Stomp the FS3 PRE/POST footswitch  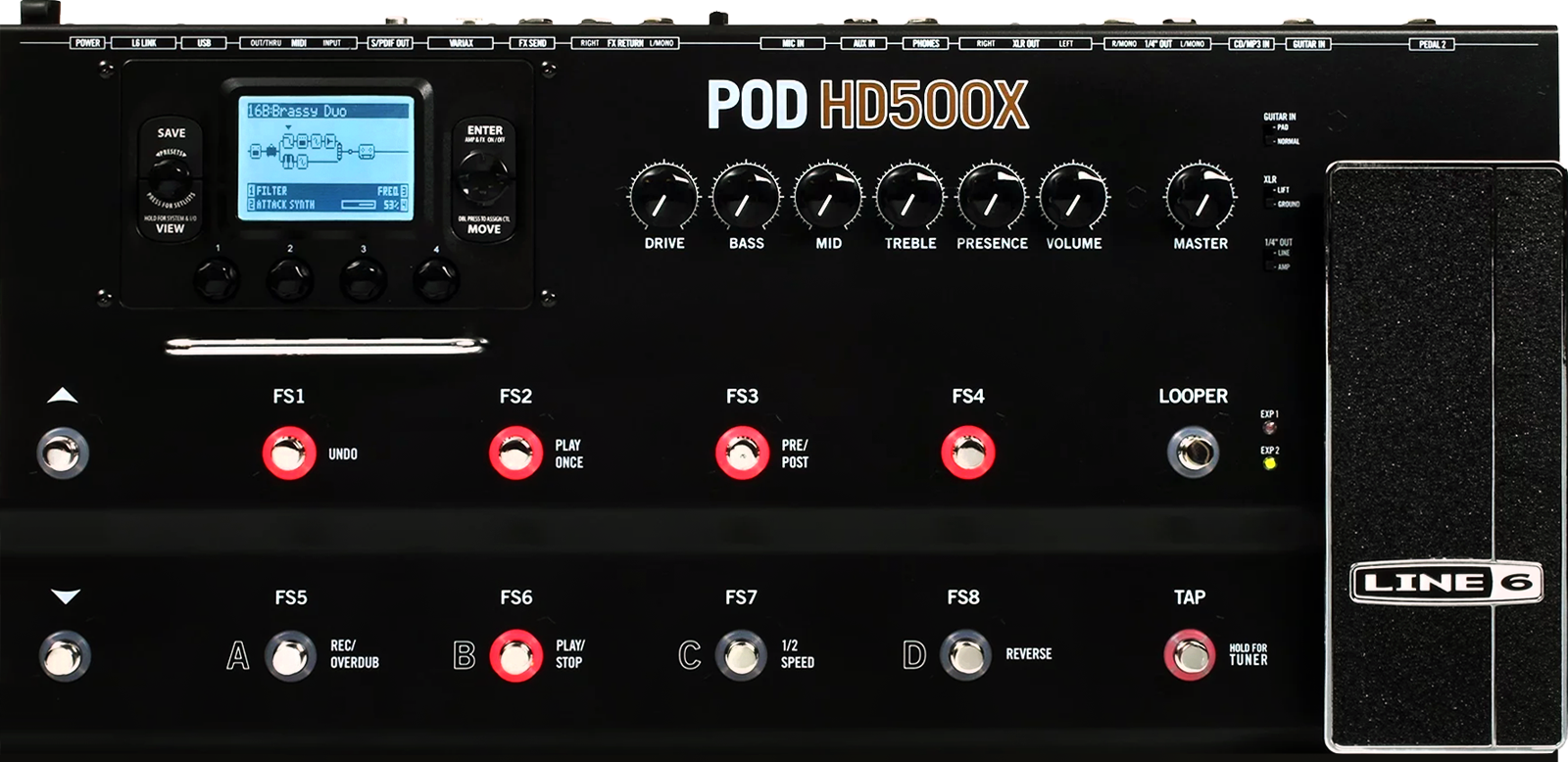tap(742, 453)
